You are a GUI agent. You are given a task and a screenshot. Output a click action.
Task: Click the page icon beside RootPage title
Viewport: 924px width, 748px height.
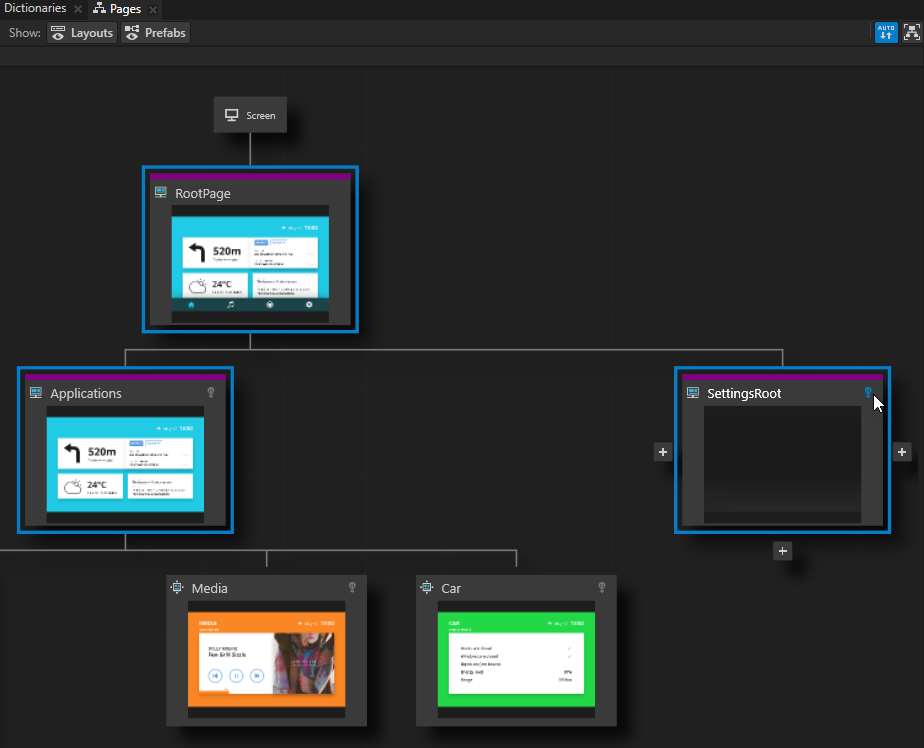pyautogui.click(x=161, y=193)
